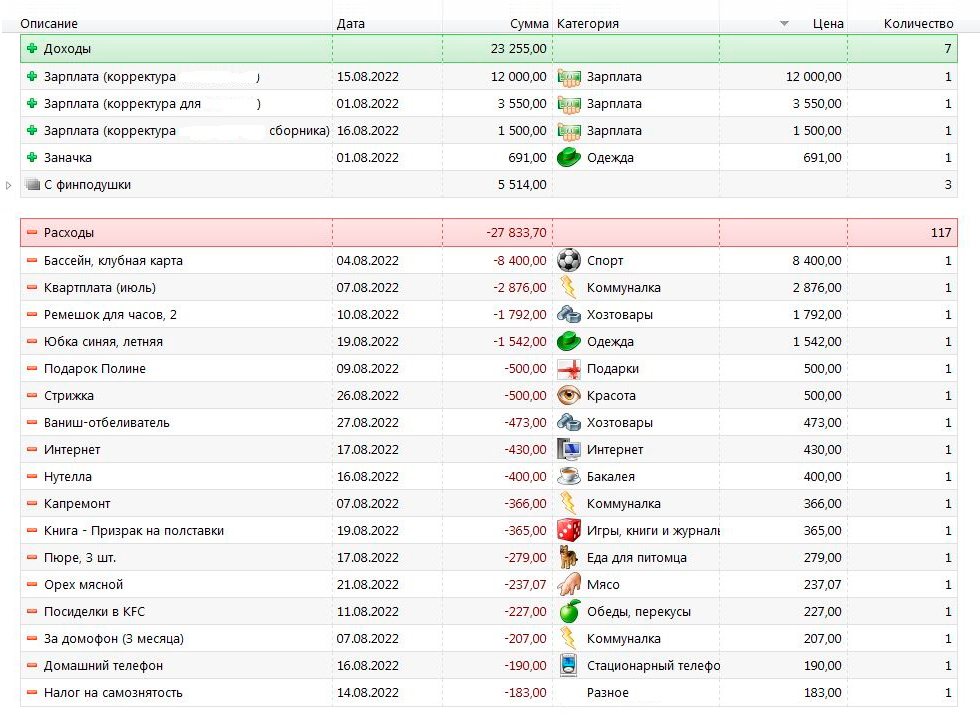Image resolution: width=980 pixels, height=726 pixels.
Task: Click the description Квартплата (июль)
Action: (100, 287)
